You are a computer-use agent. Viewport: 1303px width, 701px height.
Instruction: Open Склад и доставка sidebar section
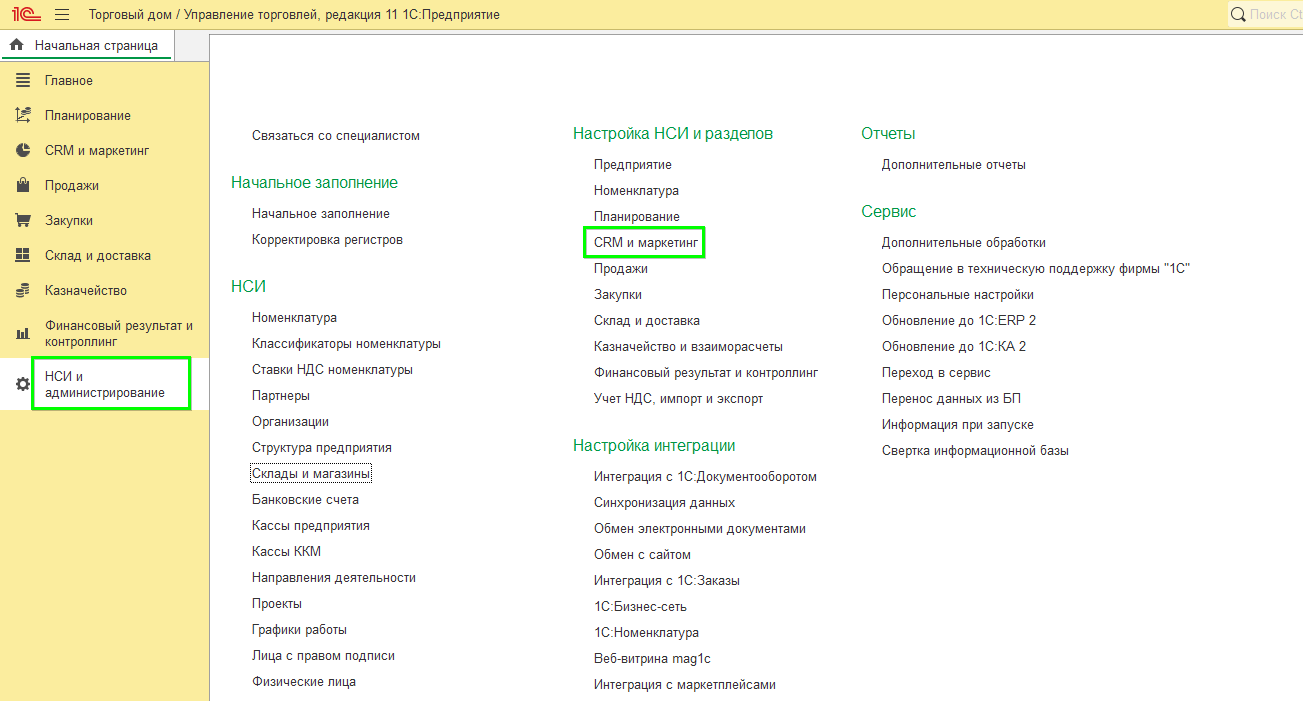point(98,255)
